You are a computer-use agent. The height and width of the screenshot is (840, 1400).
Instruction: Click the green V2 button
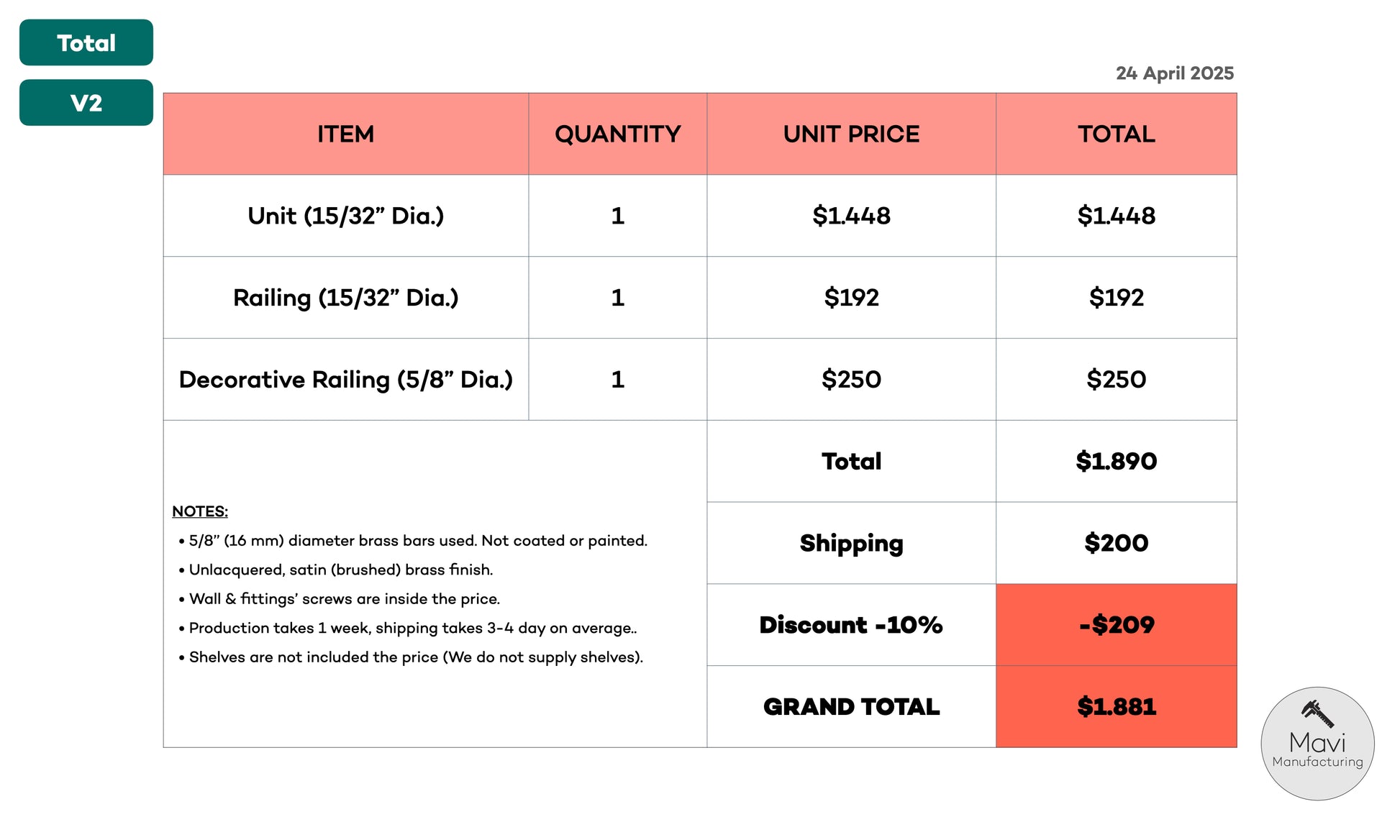(86, 103)
